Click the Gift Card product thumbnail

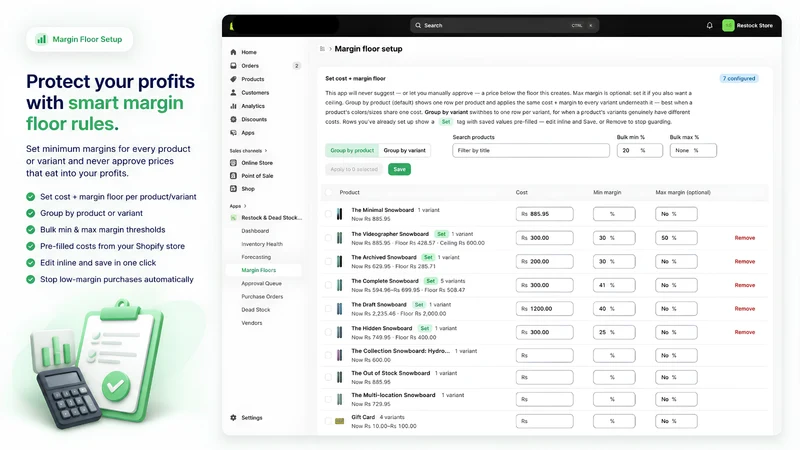(339, 421)
